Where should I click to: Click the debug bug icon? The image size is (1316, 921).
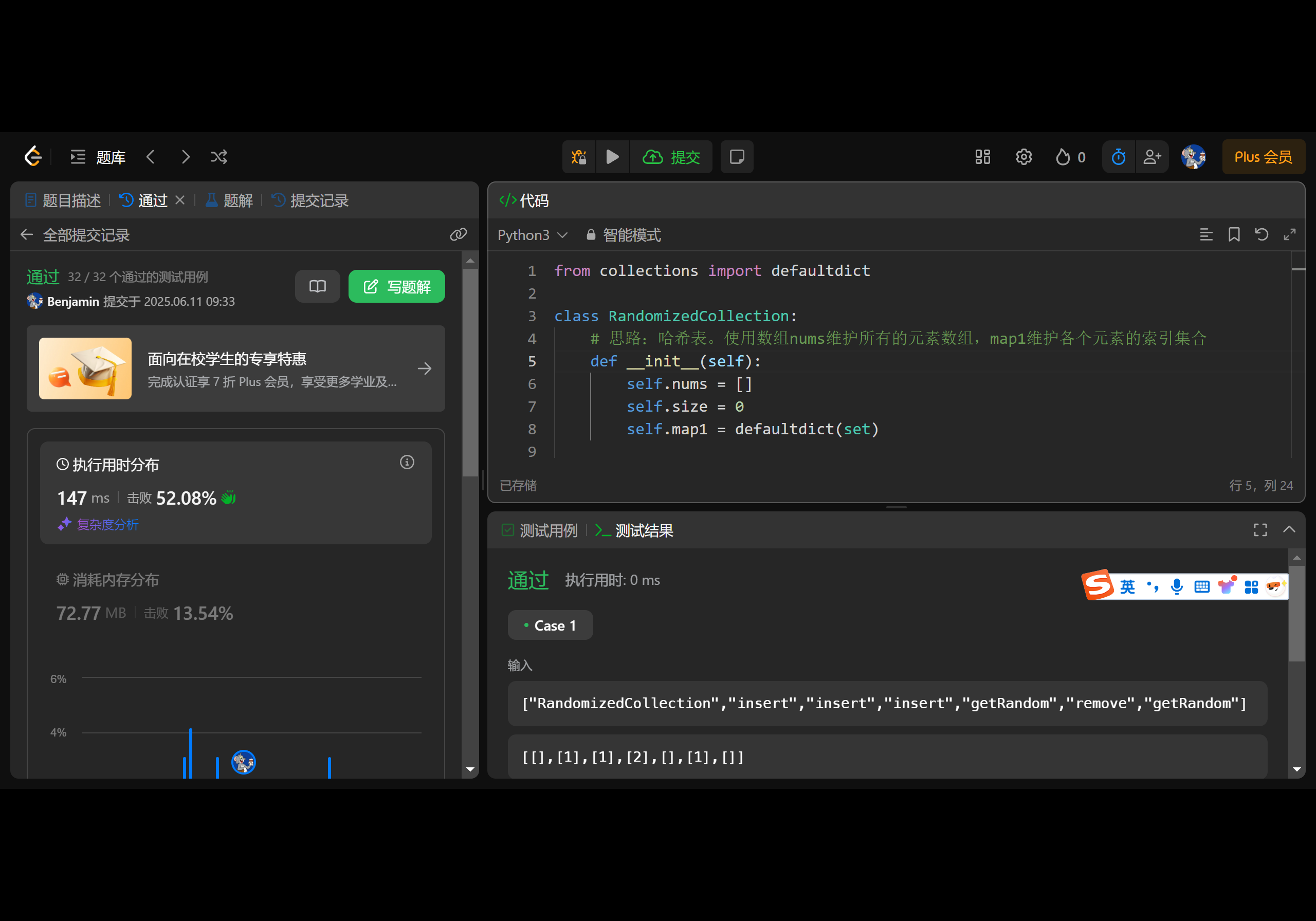pos(578,157)
